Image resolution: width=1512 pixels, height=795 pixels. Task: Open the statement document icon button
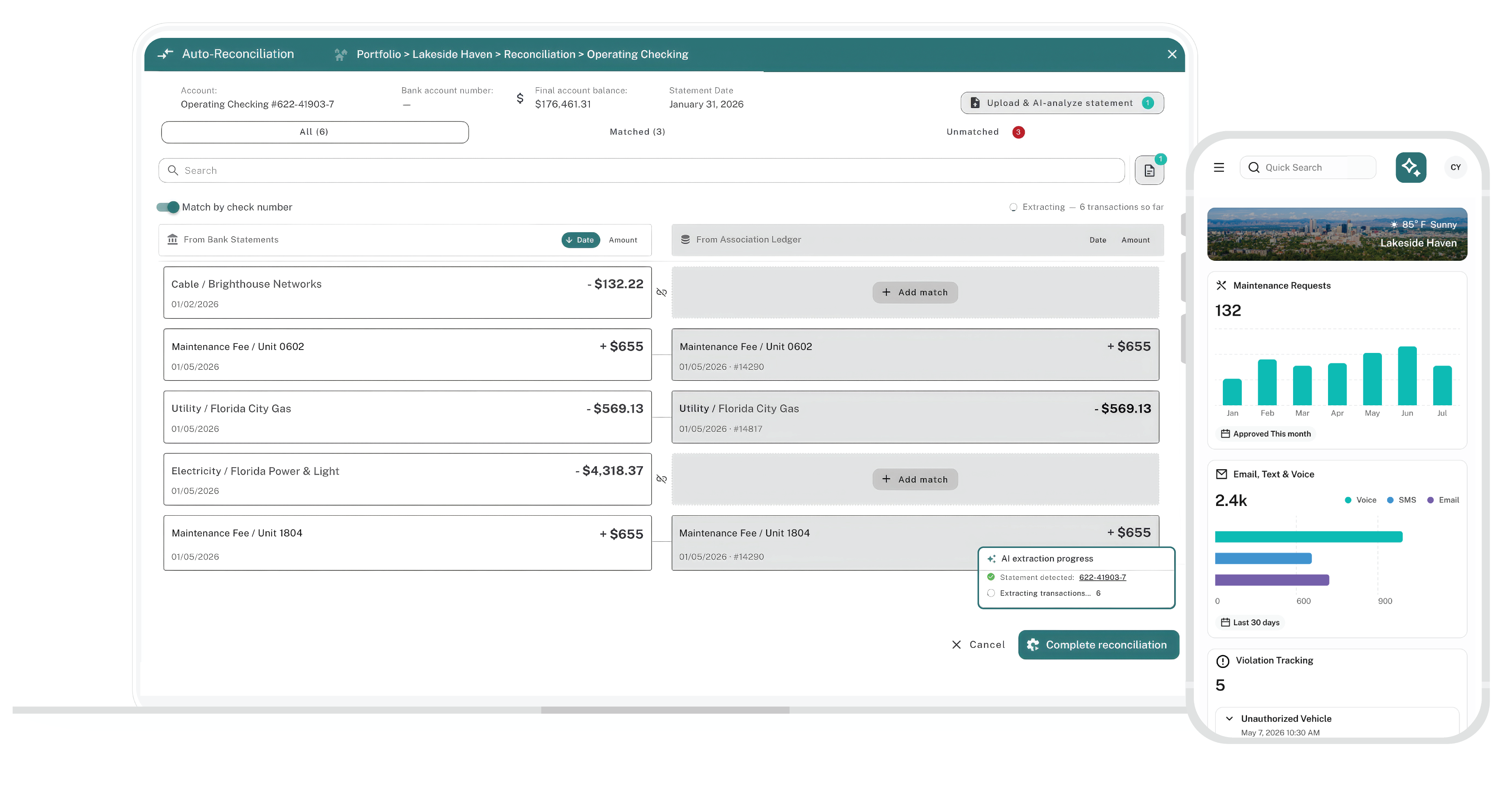coord(1149,171)
